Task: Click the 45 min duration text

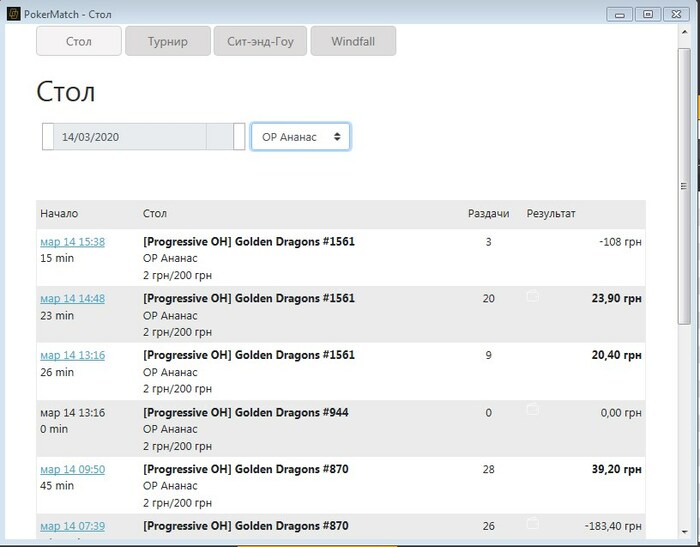Action: (57, 486)
